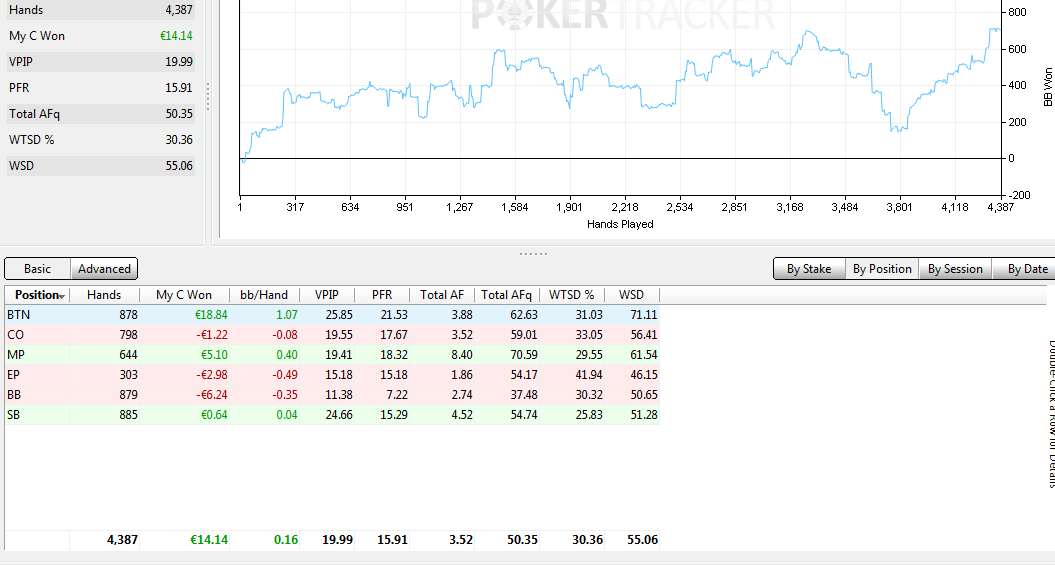Image resolution: width=1055 pixels, height=565 pixels.
Task: Click the BB Won axis label
Action: pos(1047,87)
